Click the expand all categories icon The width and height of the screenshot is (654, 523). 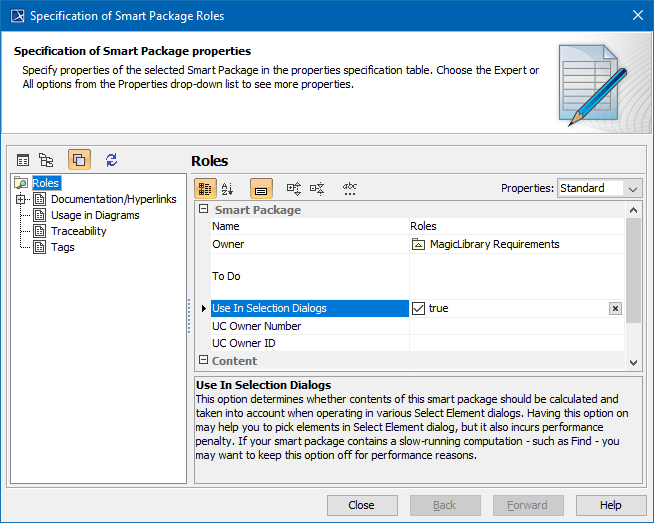click(294, 188)
